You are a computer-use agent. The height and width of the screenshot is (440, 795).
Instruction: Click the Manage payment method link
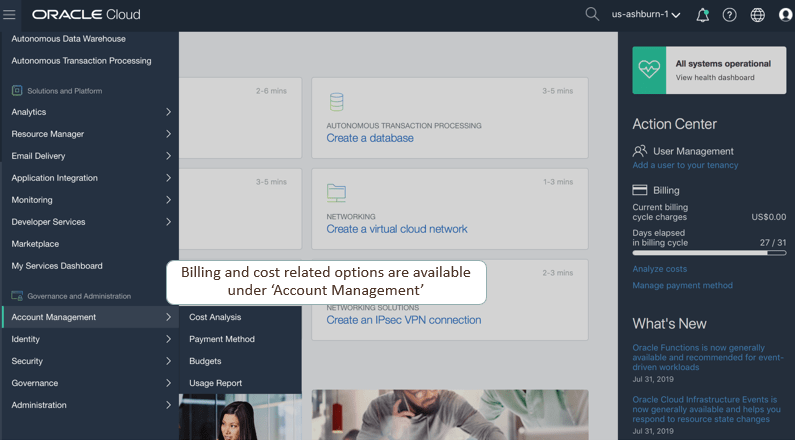pos(682,285)
